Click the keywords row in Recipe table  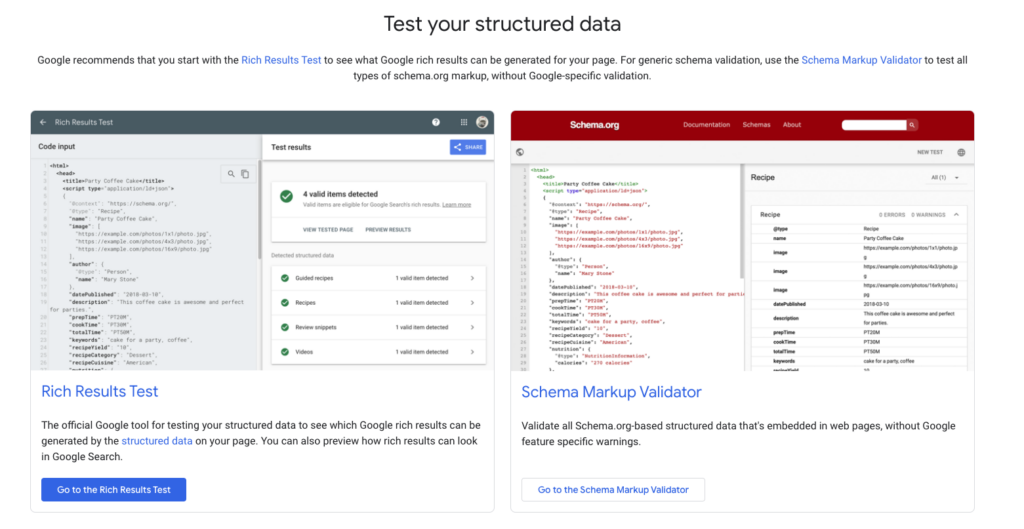tap(860, 361)
